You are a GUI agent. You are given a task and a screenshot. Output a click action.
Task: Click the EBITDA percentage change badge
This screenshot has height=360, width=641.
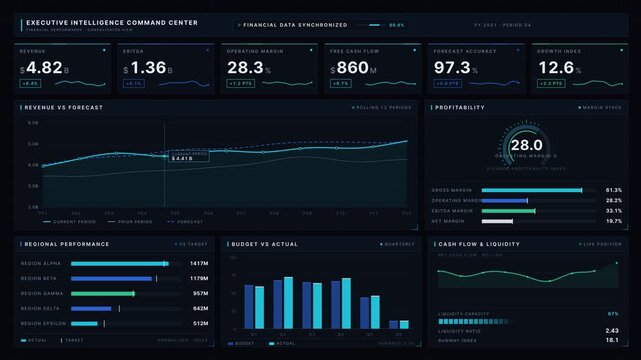point(134,84)
